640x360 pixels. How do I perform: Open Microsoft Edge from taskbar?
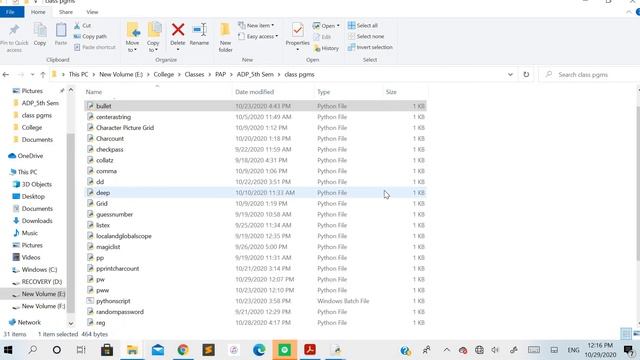[x=259, y=350]
